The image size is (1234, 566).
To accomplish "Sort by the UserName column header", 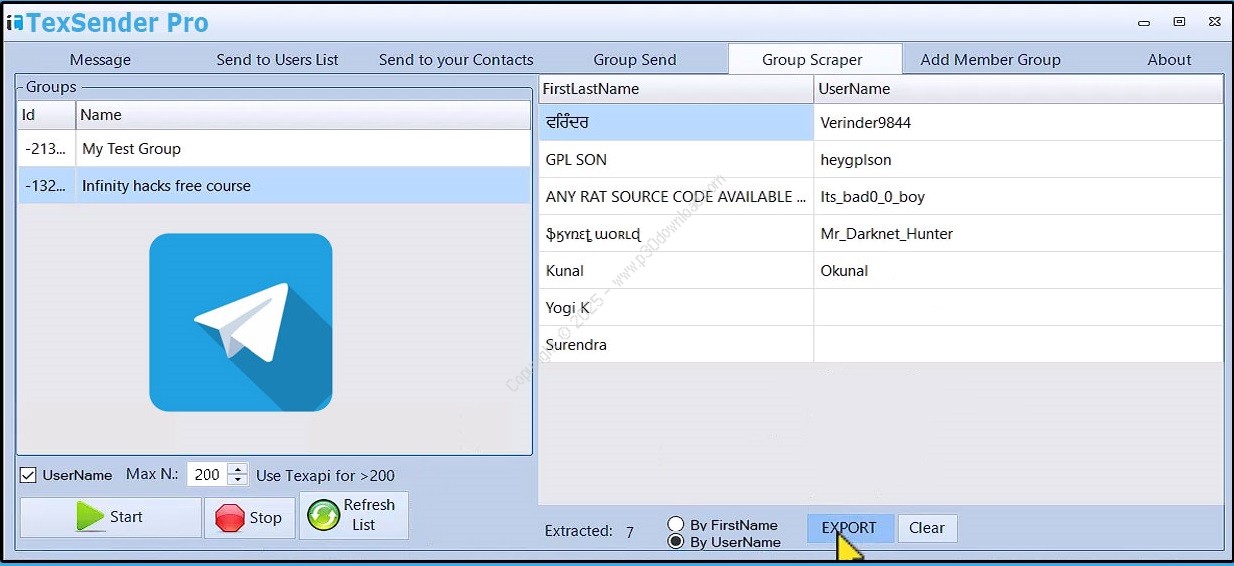I will click(1017, 89).
